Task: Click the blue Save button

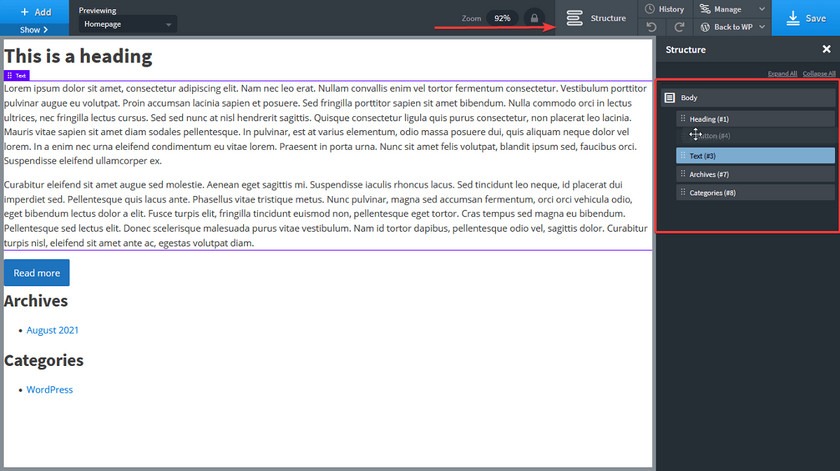Action: pos(806,18)
